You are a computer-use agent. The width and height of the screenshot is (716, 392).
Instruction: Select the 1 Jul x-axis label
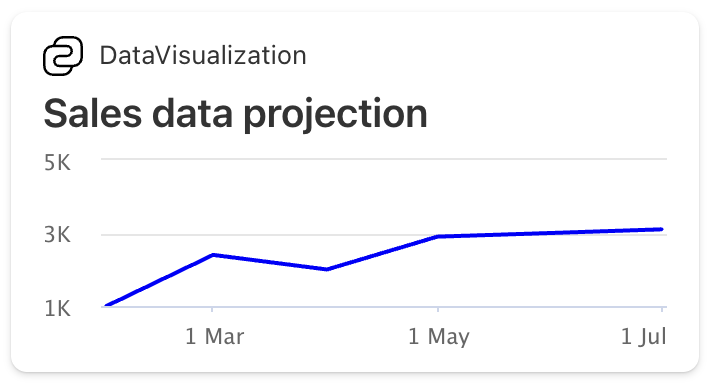[x=643, y=337]
